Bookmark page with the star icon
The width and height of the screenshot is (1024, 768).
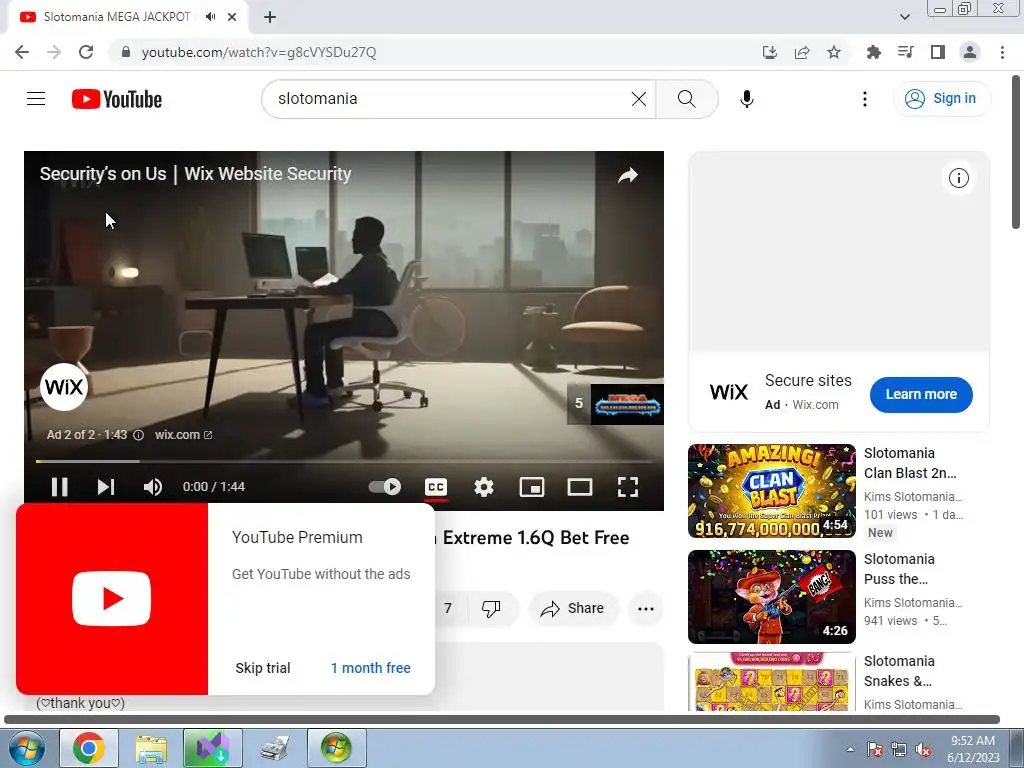coord(833,52)
